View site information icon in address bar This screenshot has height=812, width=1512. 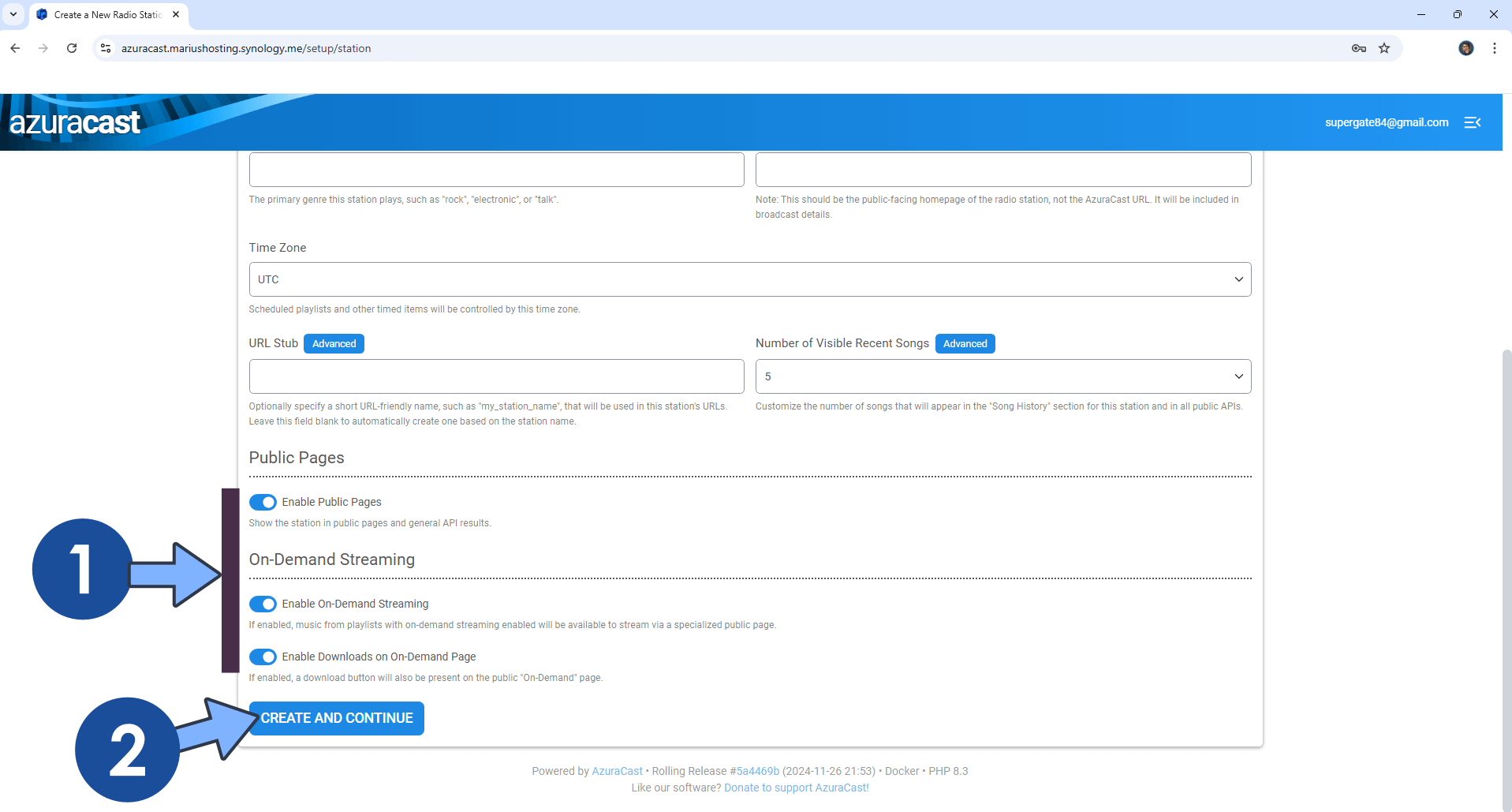[106, 48]
